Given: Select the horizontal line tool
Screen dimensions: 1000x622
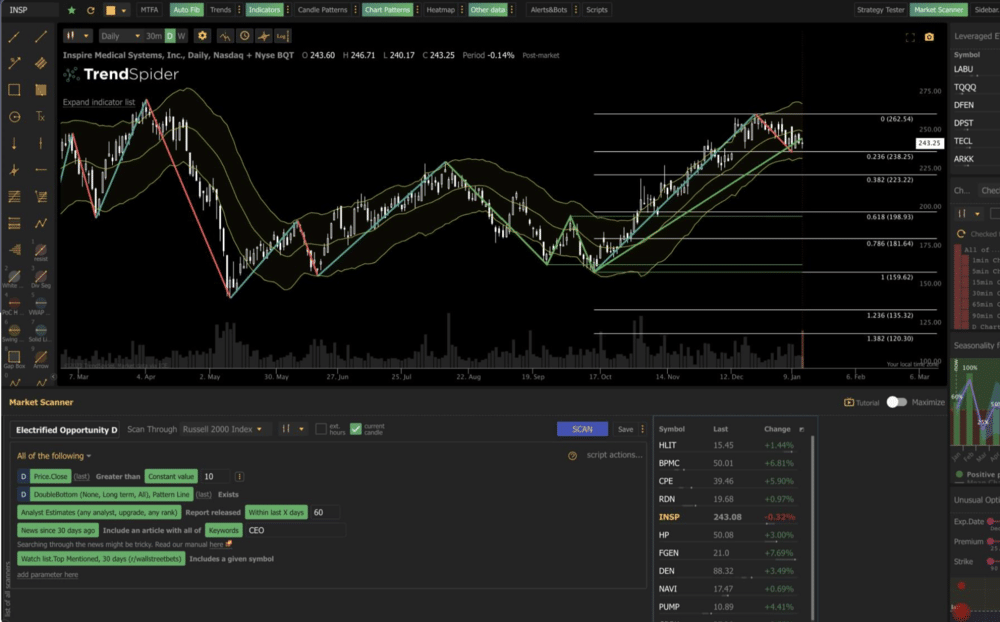Looking at the screenshot, I should (41, 170).
